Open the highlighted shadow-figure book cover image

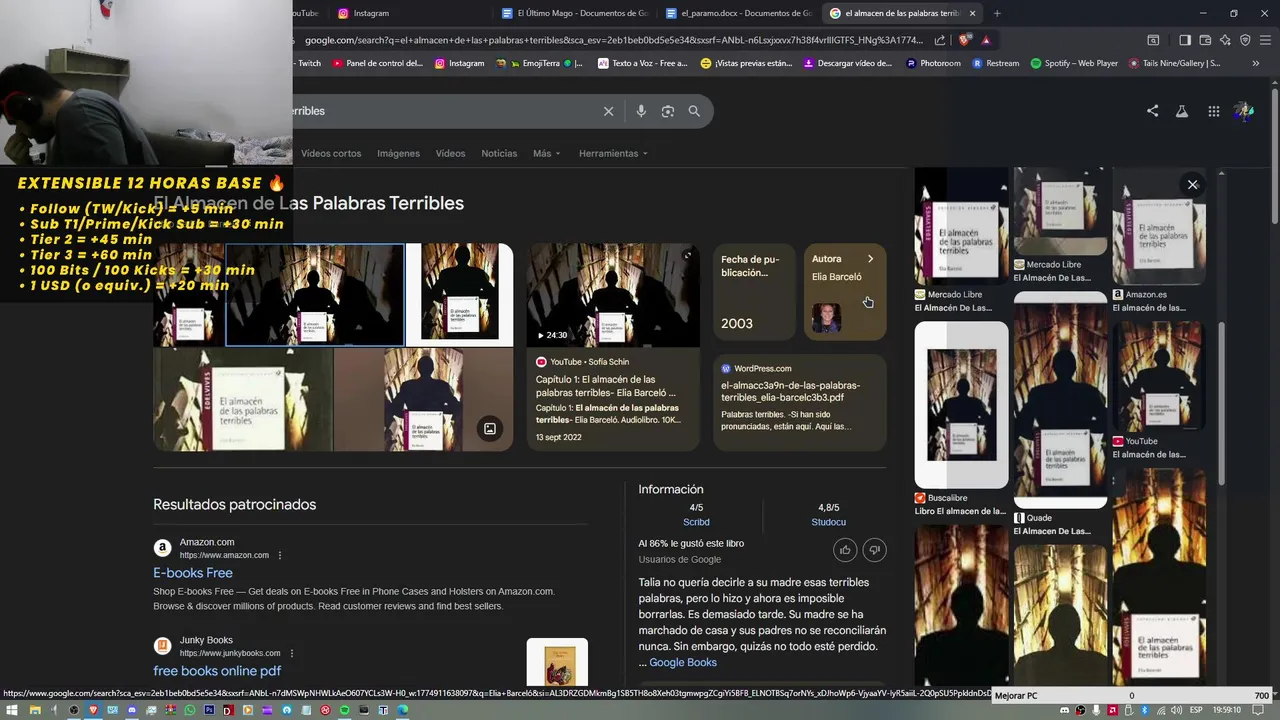pos(315,295)
